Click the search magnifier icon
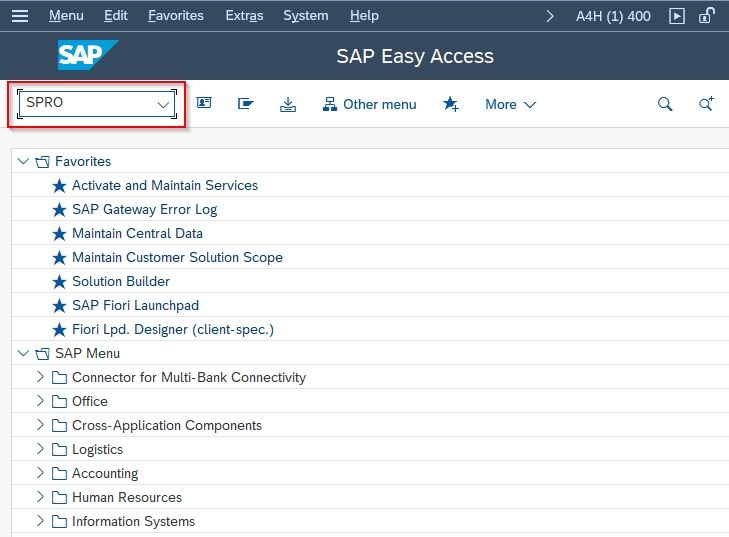The height and width of the screenshot is (537, 729). 665,104
